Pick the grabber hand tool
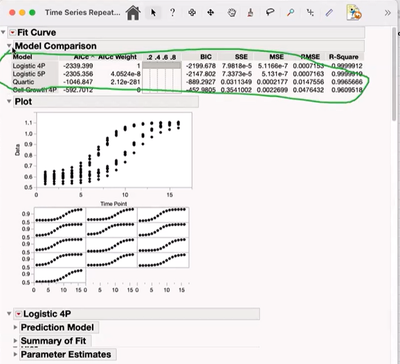This screenshot has width=400, height=364. tap(232, 13)
